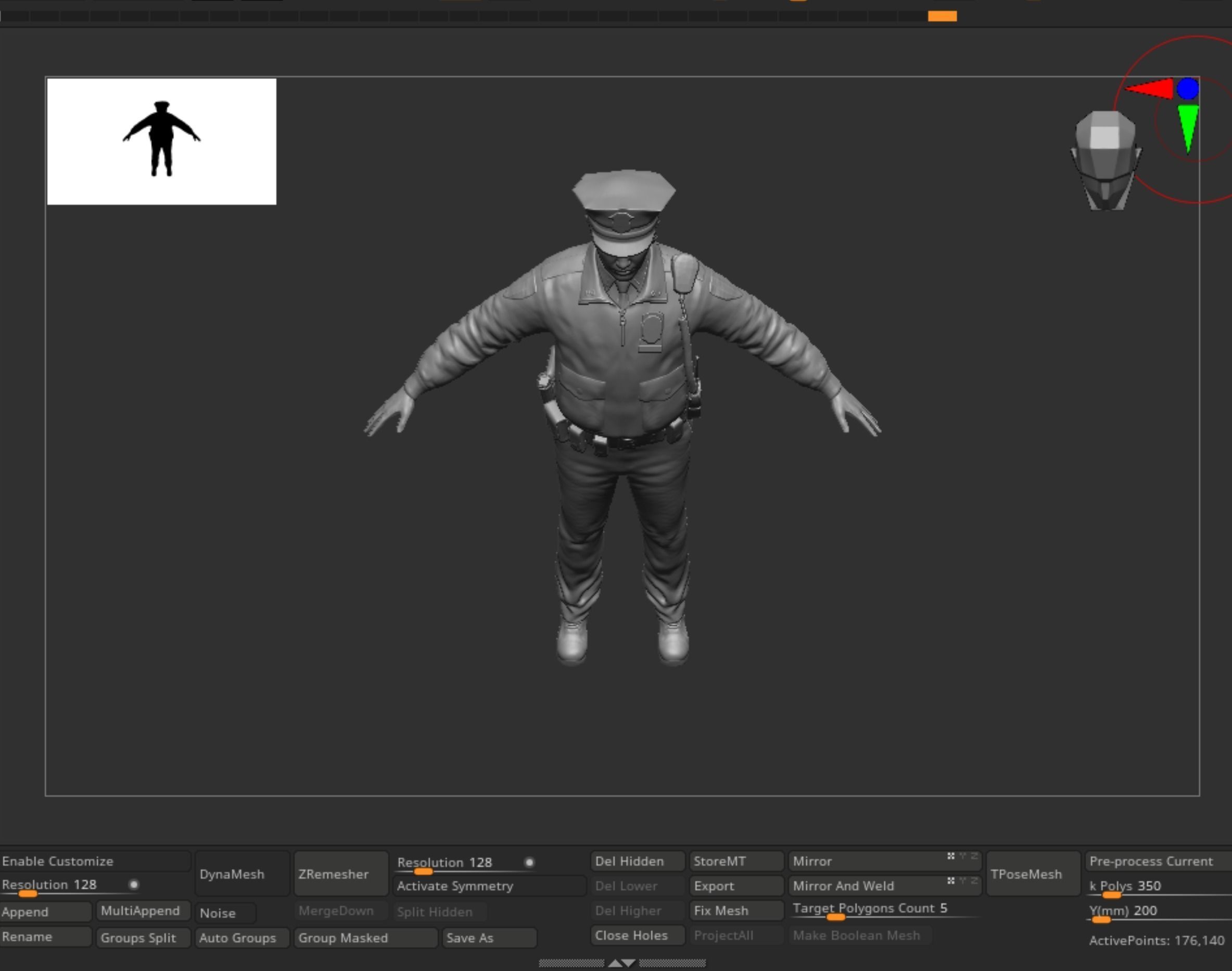Click the up arrow tray divider
Screen dimensions: 1232x971
pyautogui.click(x=615, y=963)
